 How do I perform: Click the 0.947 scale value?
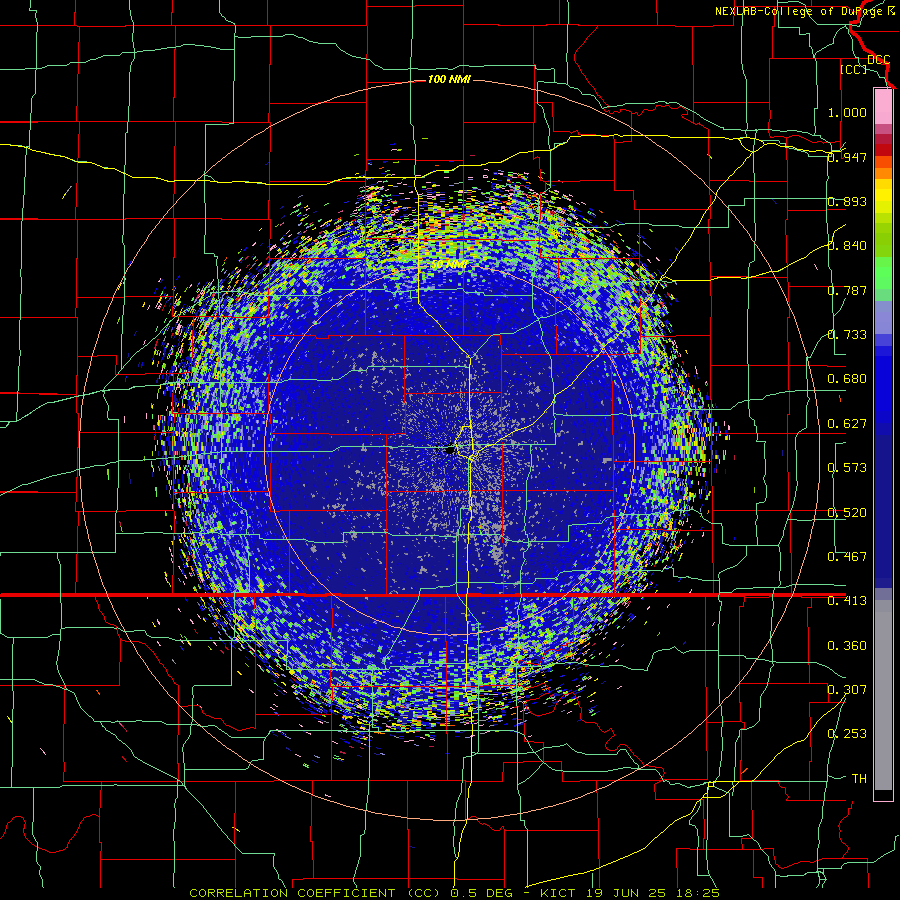click(x=847, y=157)
